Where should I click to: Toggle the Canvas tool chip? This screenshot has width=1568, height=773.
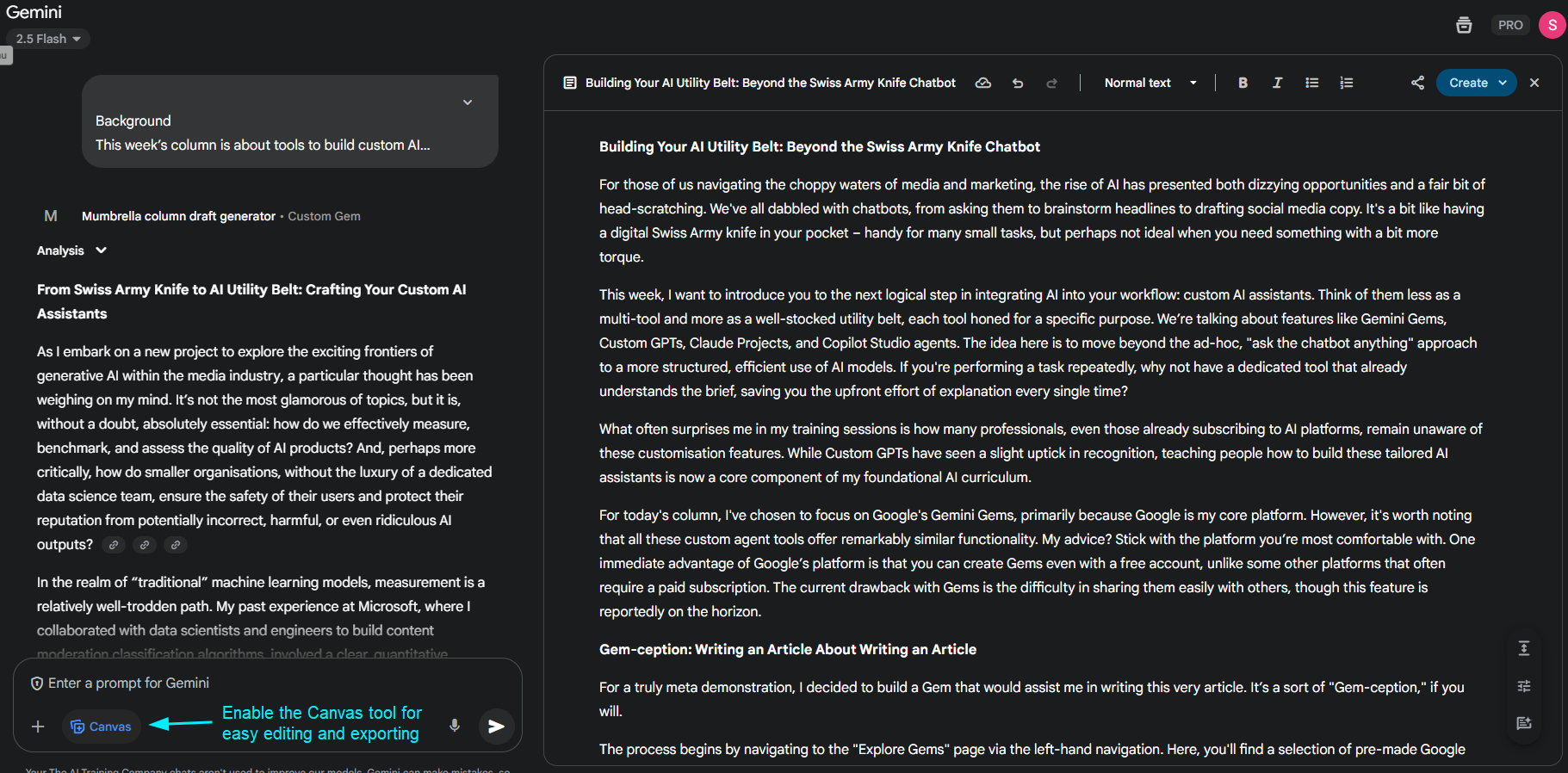[x=101, y=727]
